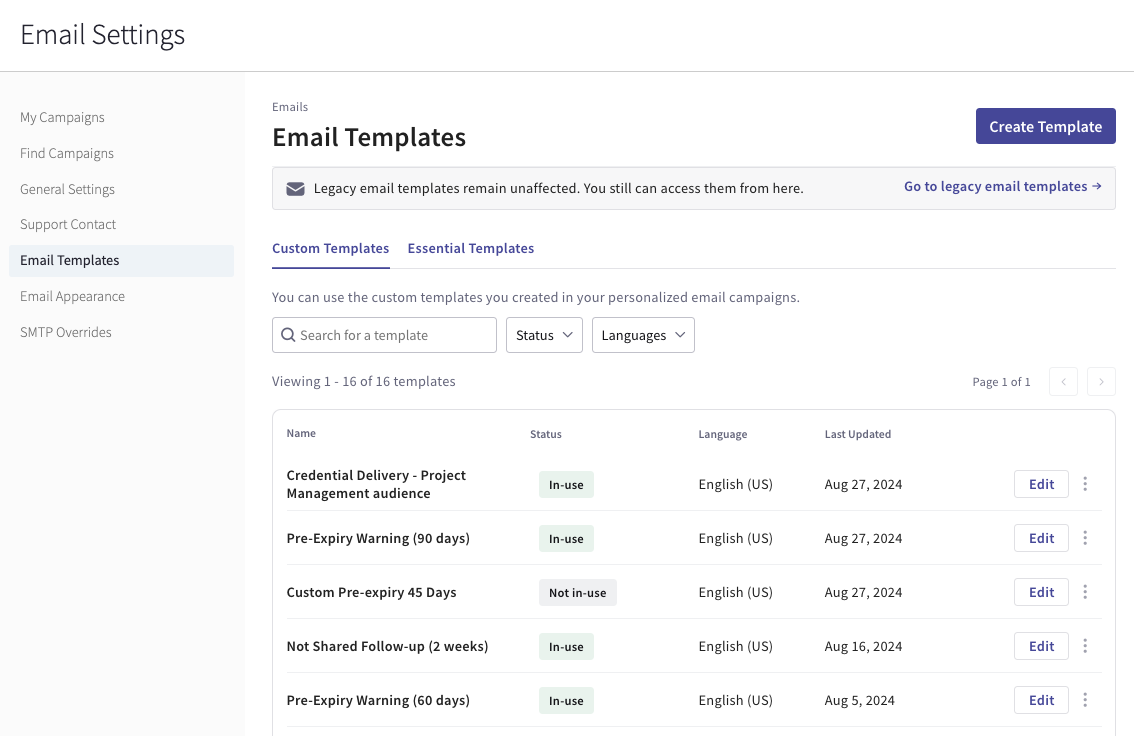Switch to Custom Templates tab

pyautogui.click(x=331, y=249)
